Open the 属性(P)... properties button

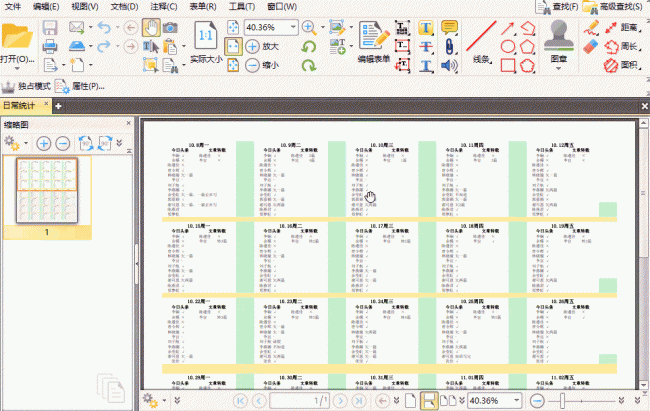click(x=80, y=86)
